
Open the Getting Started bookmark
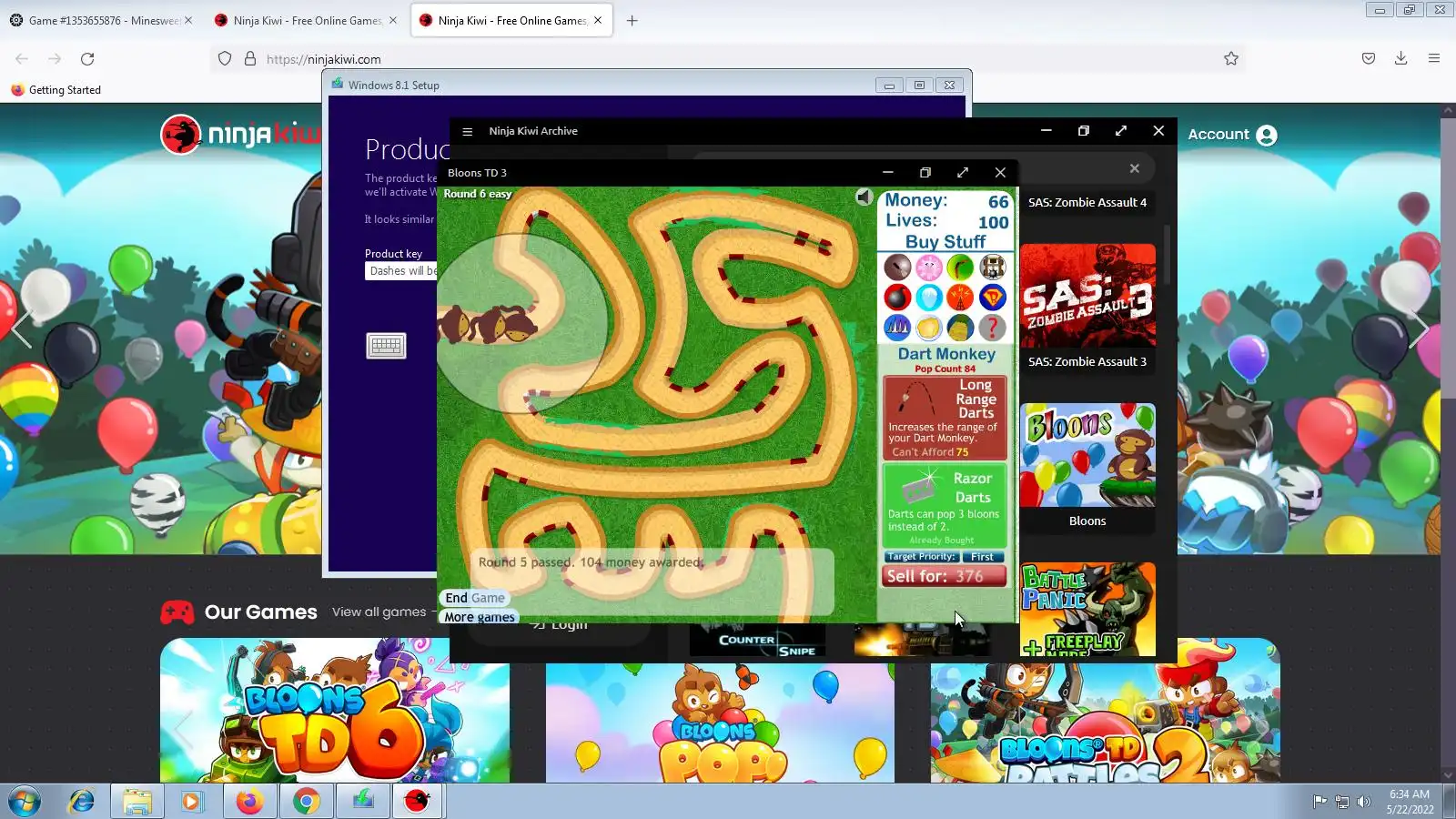point(56,90)
